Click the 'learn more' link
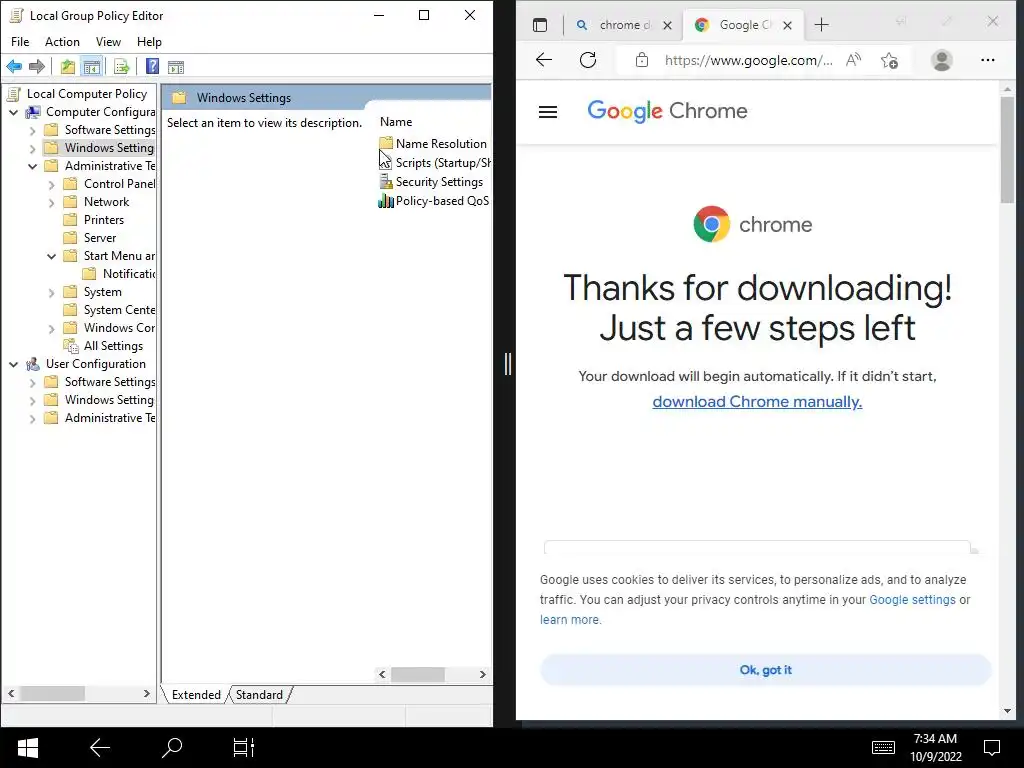 pos(569,620)
